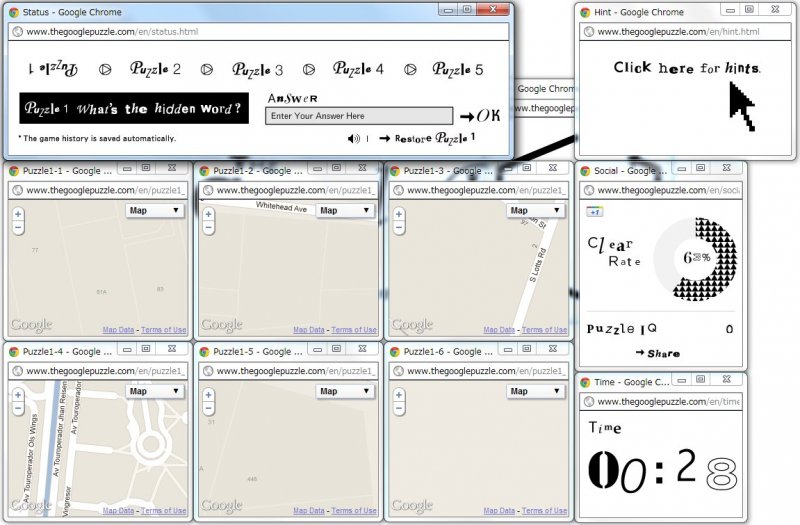The image size is (800, 525).
Task: Click the black pixel cursor in Hint window
Action: tap(742, 106)
